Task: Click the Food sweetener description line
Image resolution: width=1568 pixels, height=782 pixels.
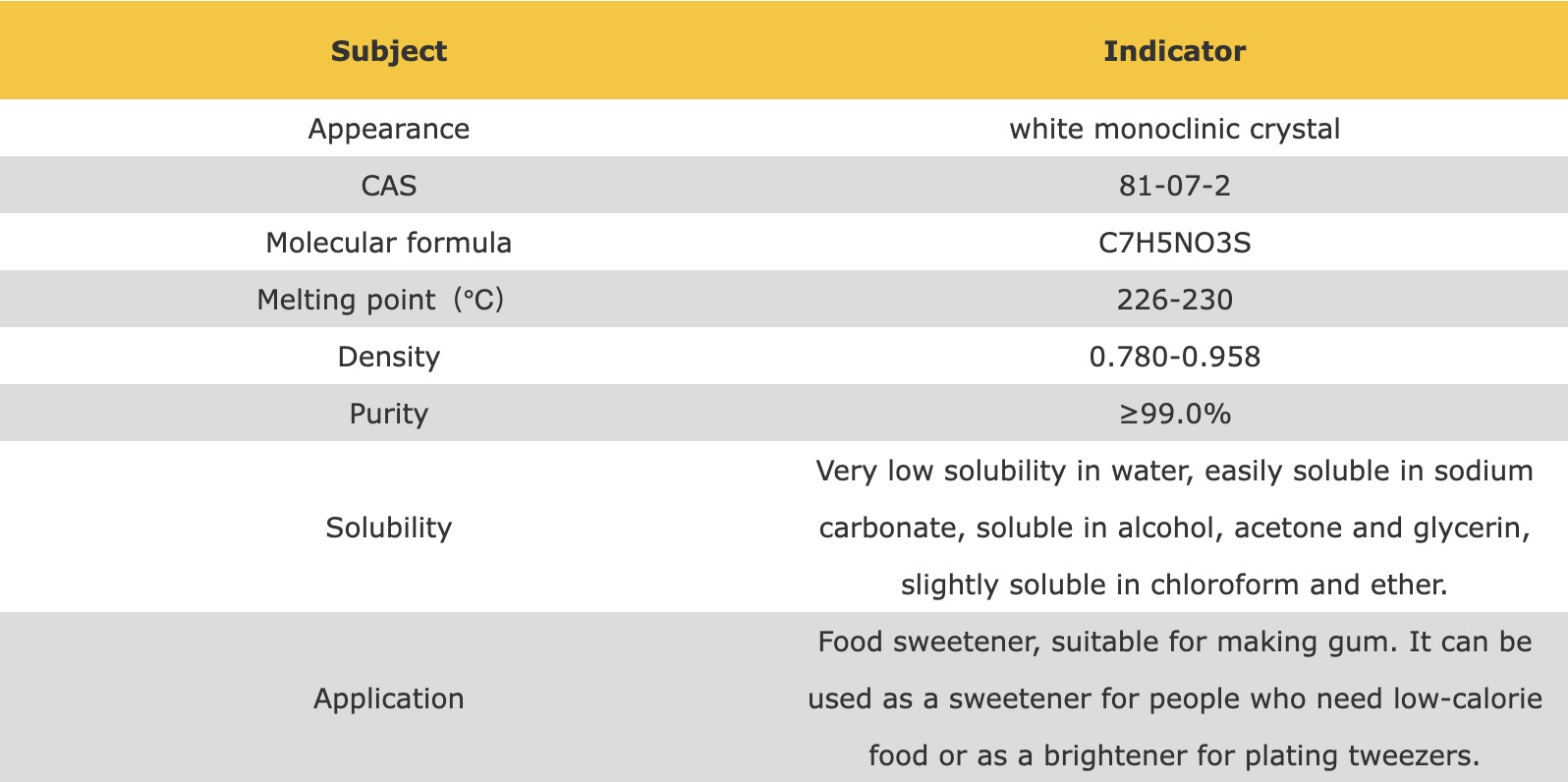Action: (1174, 642)
